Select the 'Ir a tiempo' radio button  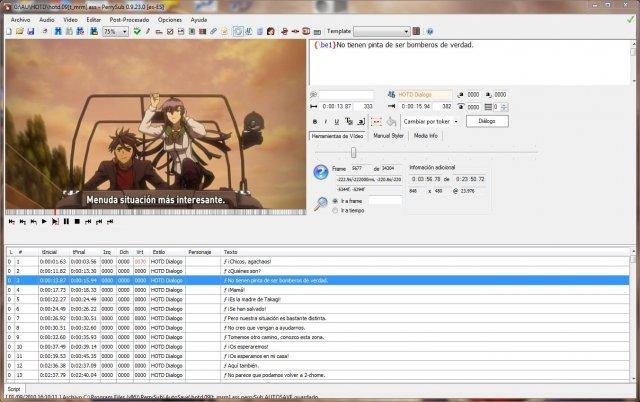pyautogui.click(x=335, y=211)
